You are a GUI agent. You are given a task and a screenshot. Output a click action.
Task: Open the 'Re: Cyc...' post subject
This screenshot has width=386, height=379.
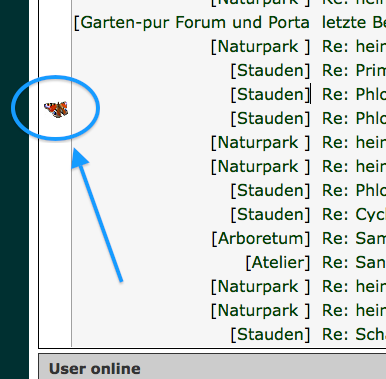(354, 214)
